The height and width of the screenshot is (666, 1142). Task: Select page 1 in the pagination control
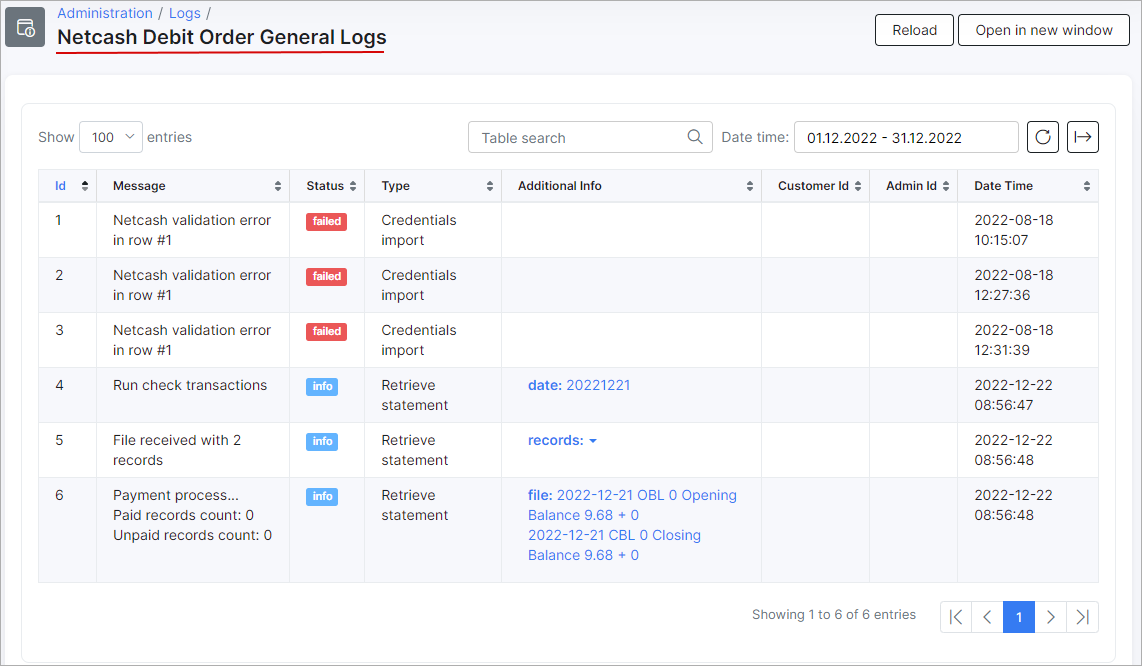click(1018, 617)
